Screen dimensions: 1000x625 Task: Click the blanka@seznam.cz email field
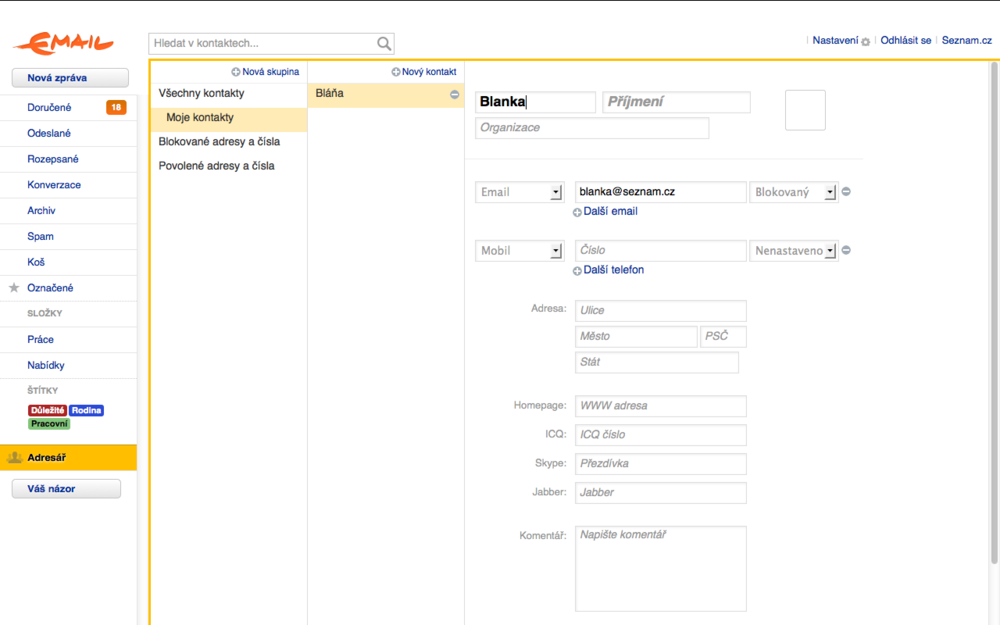pyautogui.click(x=661, y=192)
